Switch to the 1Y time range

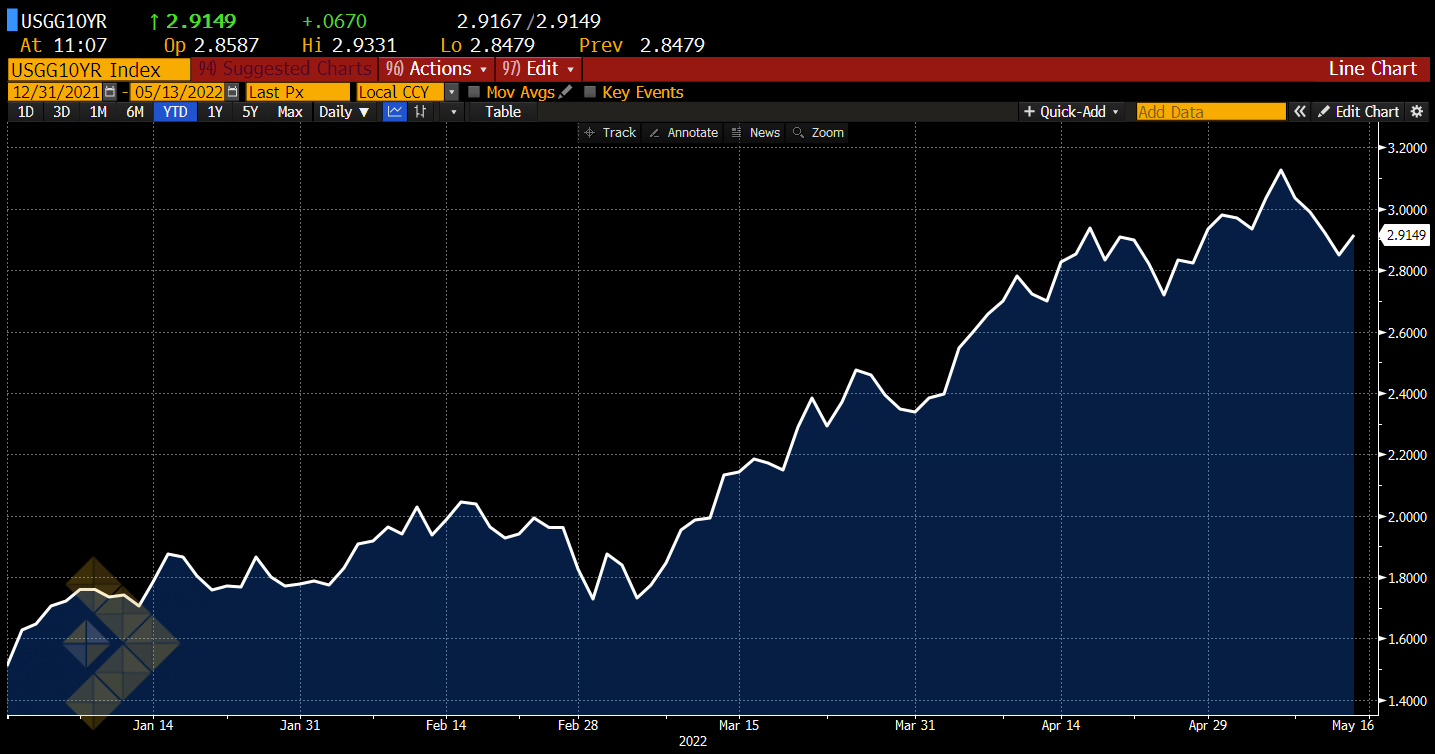215,112
